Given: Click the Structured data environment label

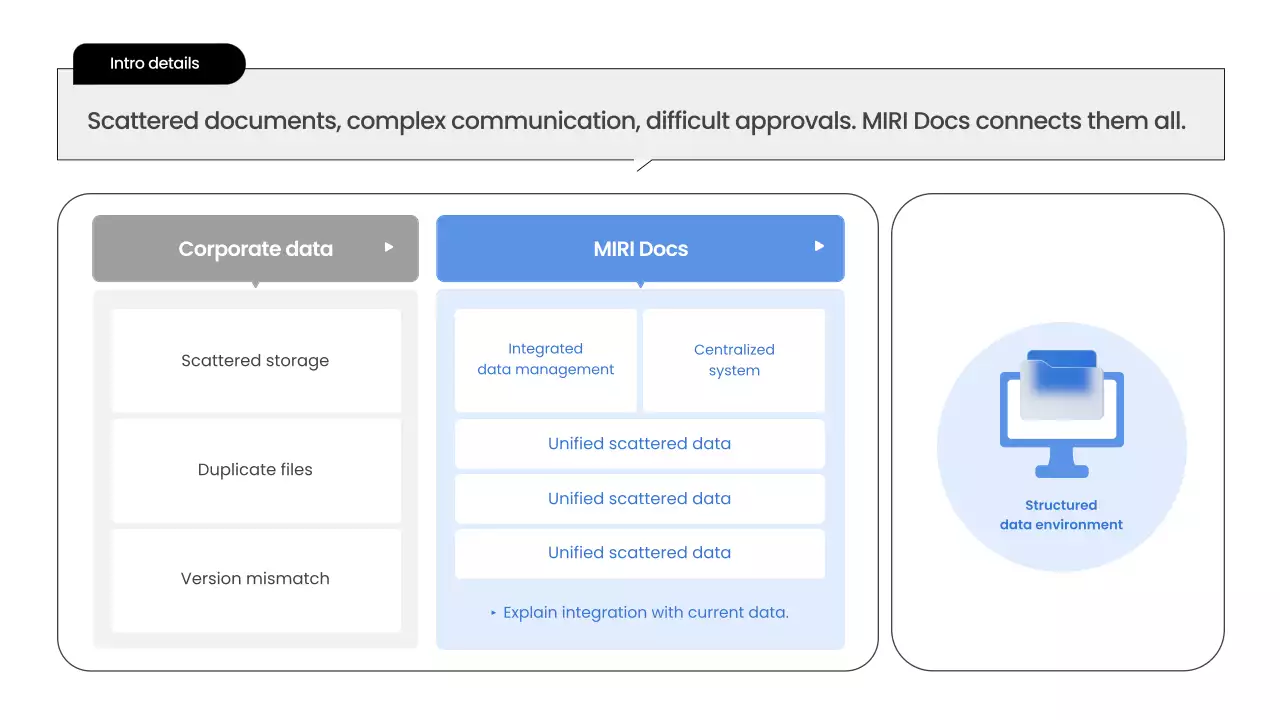Looking at the screenshot, I should [x=1061, y=515].
